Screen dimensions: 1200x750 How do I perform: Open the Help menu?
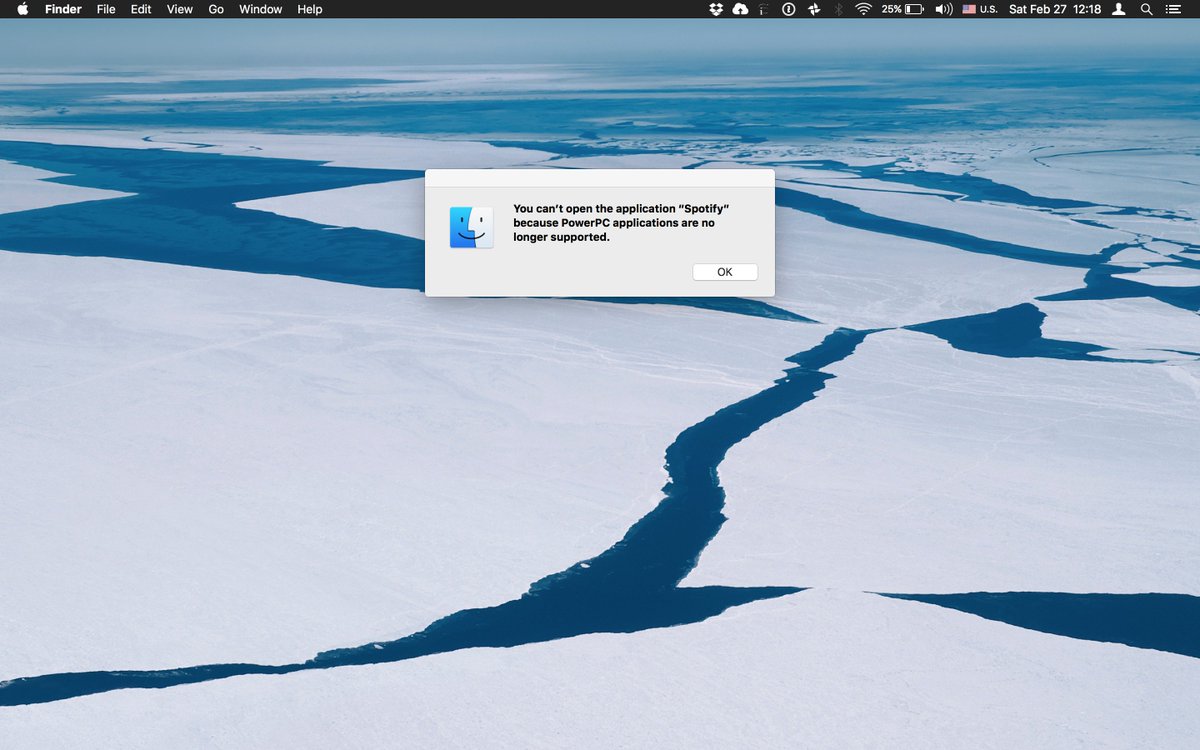[x=310, y=9]
